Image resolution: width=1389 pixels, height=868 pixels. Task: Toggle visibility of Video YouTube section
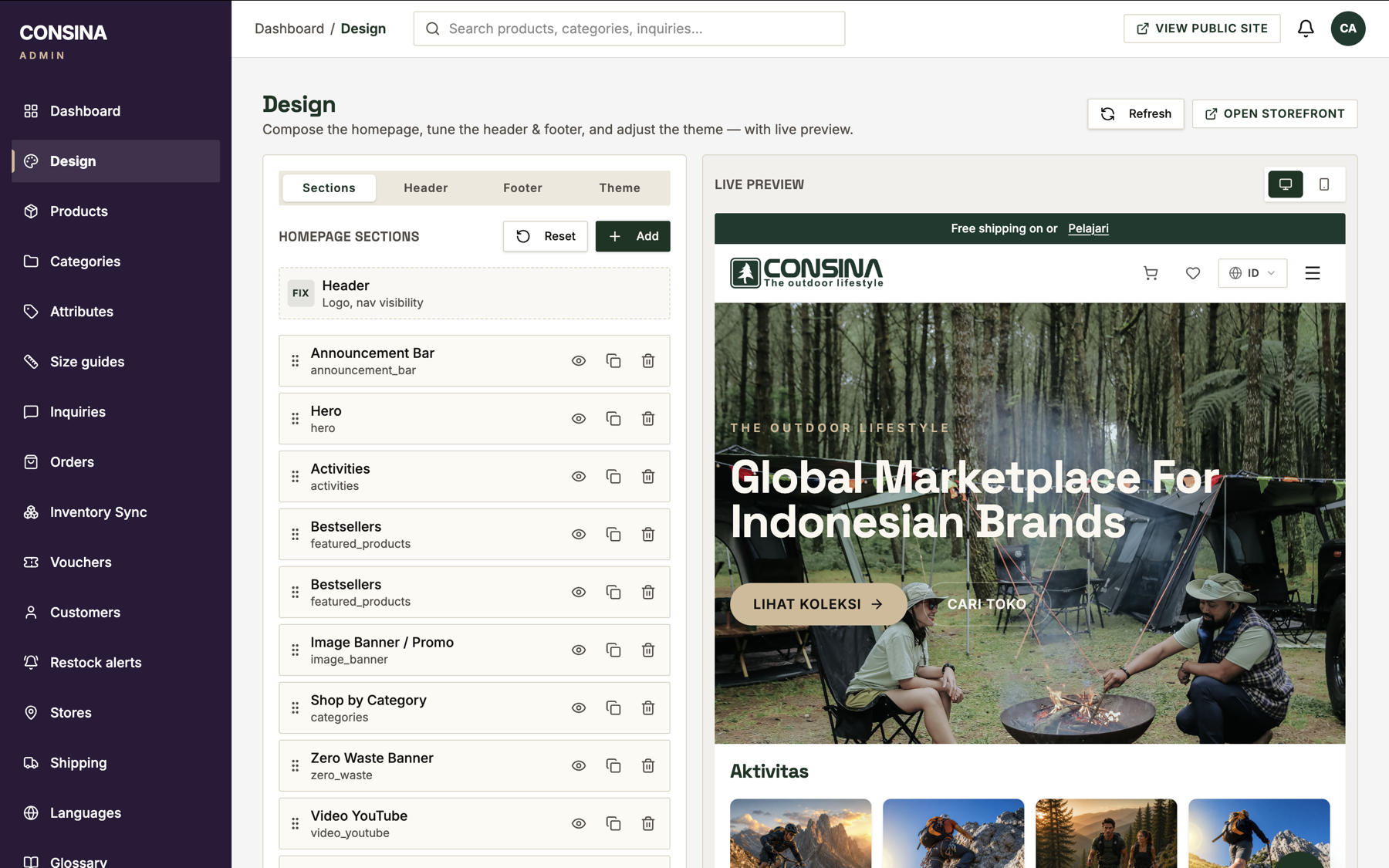click(x=579, y=823)
